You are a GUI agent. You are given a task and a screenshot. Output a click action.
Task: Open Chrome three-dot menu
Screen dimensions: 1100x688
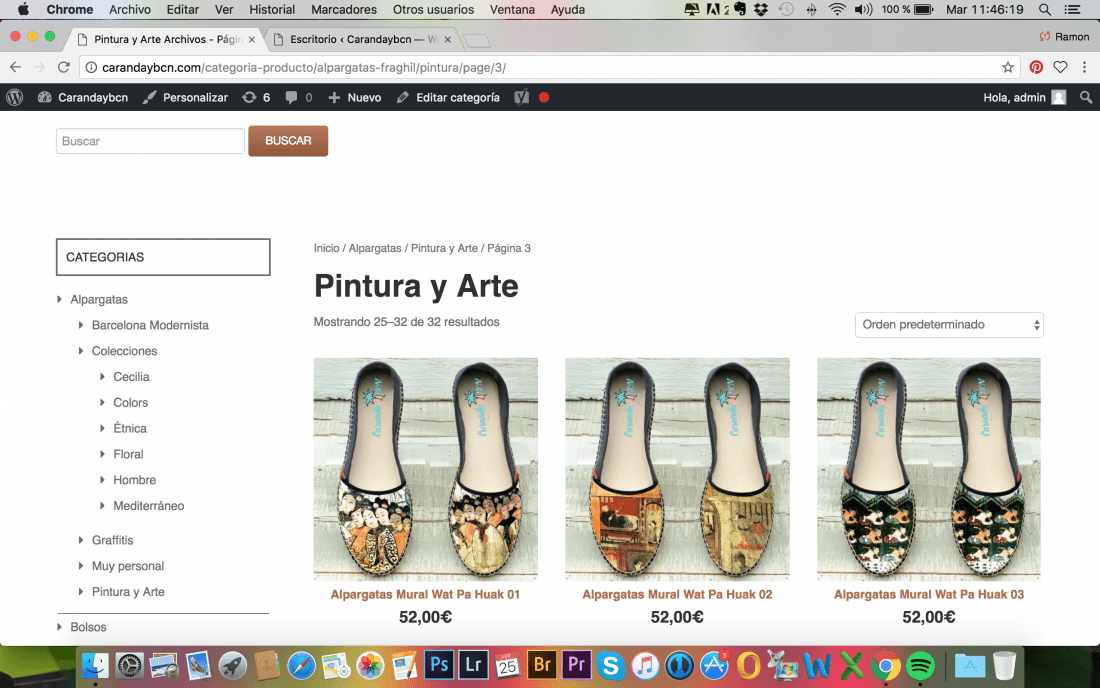click(x=1085, y=67)
